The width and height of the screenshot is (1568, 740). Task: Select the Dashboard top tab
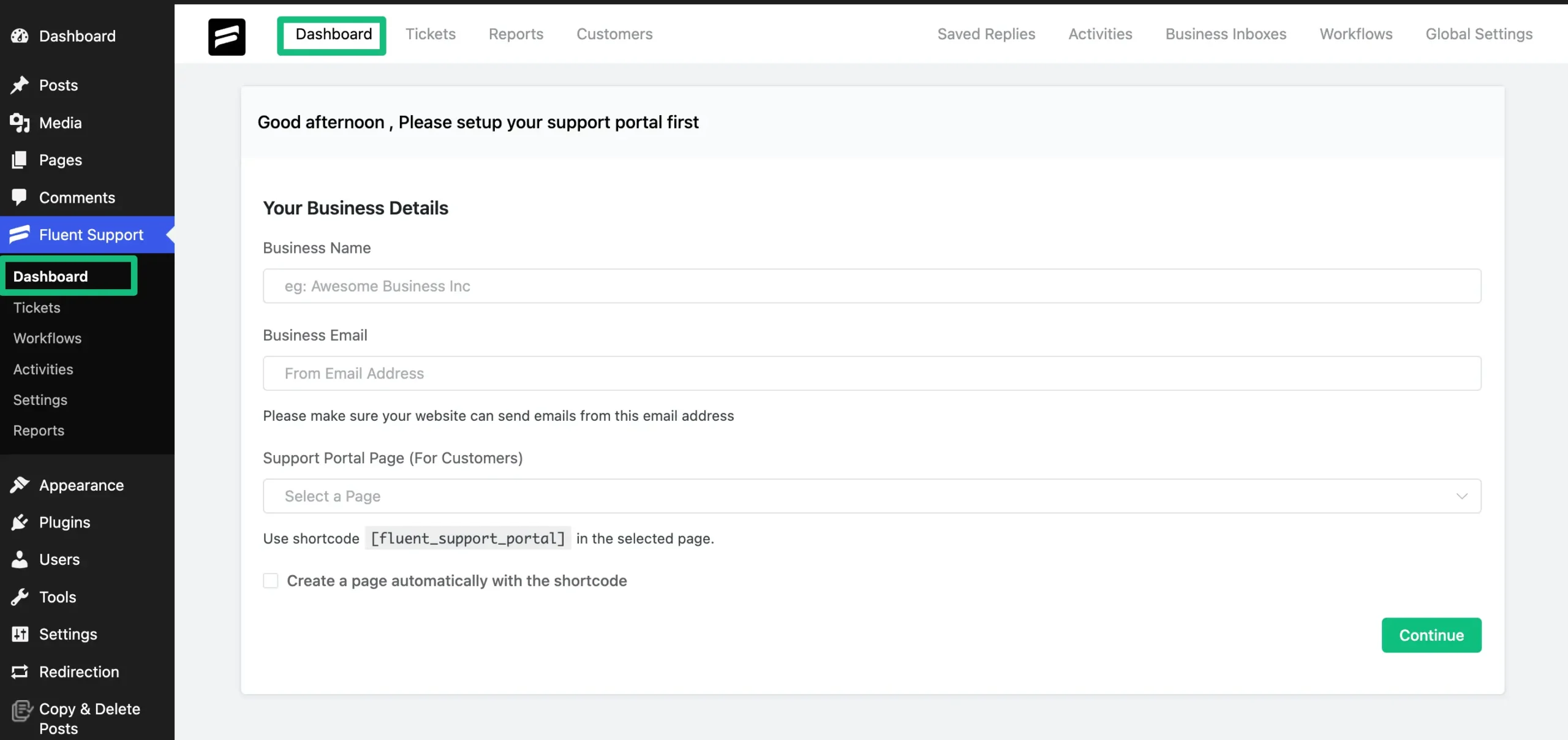point(333,34)
